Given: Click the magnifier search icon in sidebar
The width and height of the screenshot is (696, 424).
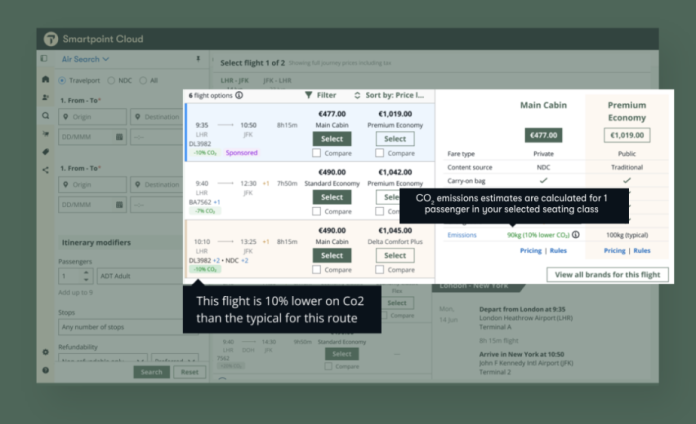Looking at the screenshot, I should 45,116.
